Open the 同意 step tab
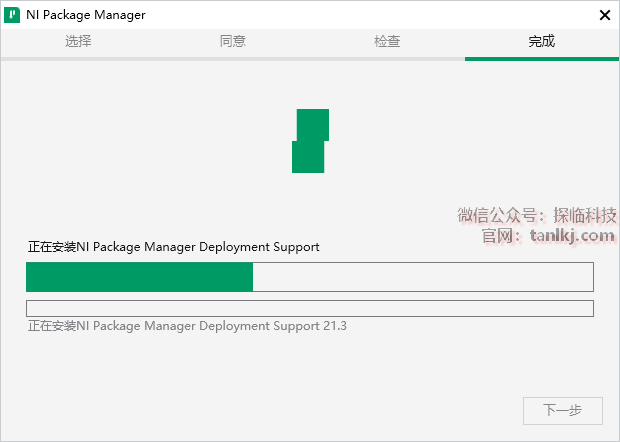This screenshot has height=442, width=620. [x=233, y=42]
